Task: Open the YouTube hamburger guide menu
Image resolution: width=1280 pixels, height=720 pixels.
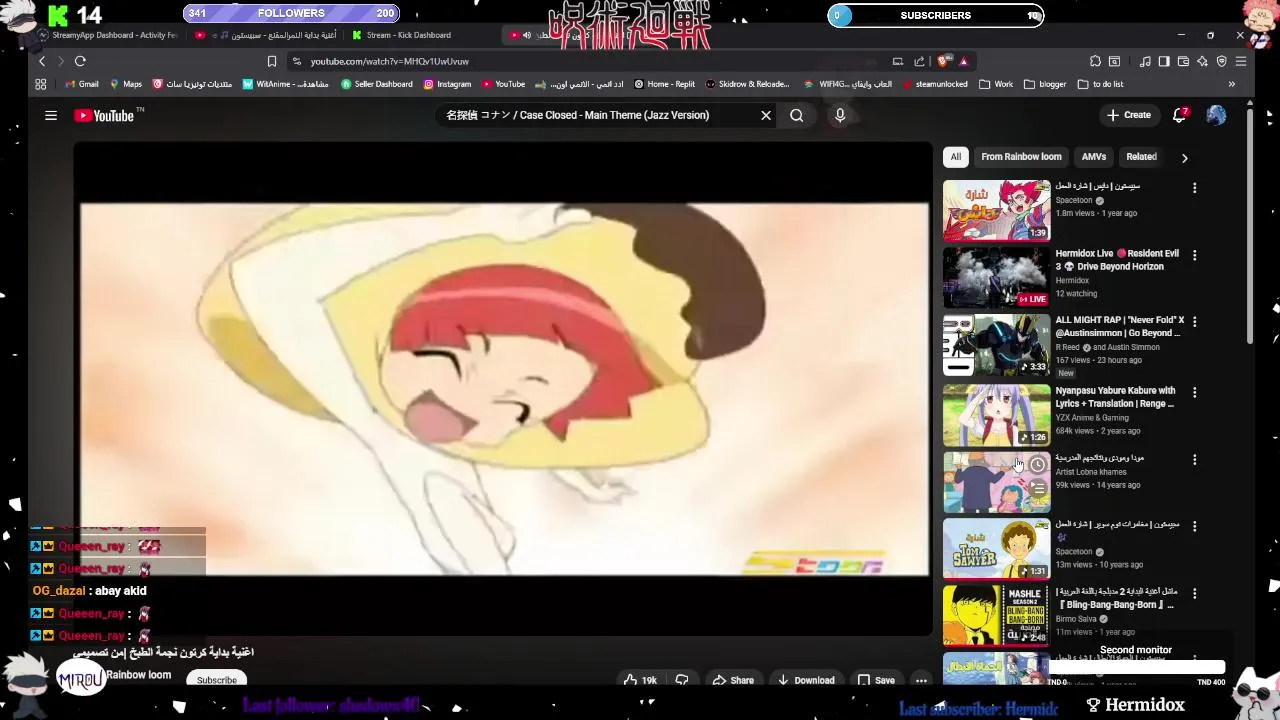Action: coord(51,115)
